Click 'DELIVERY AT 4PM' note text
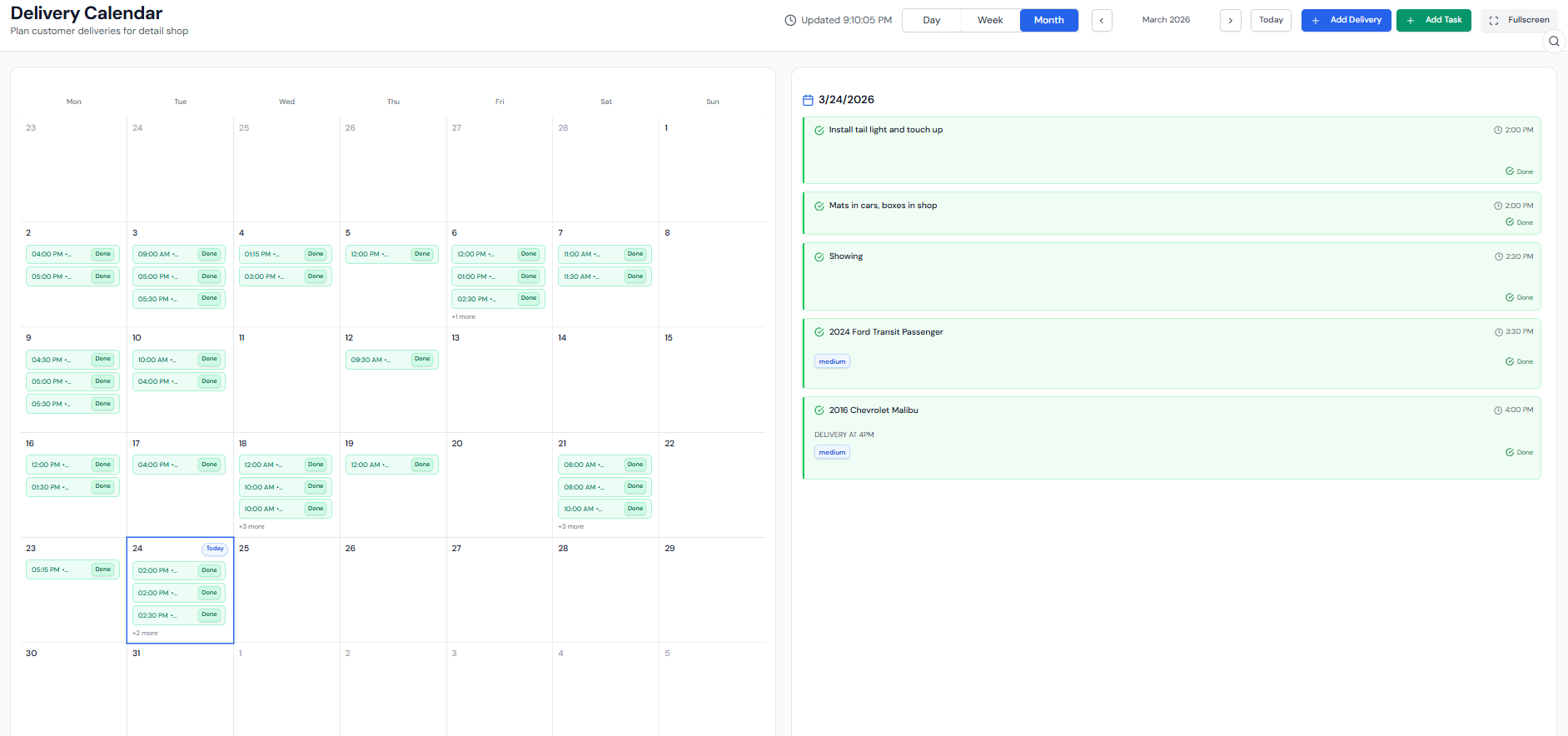Screen dimensions: 1568x736 (x=844, y=435)
